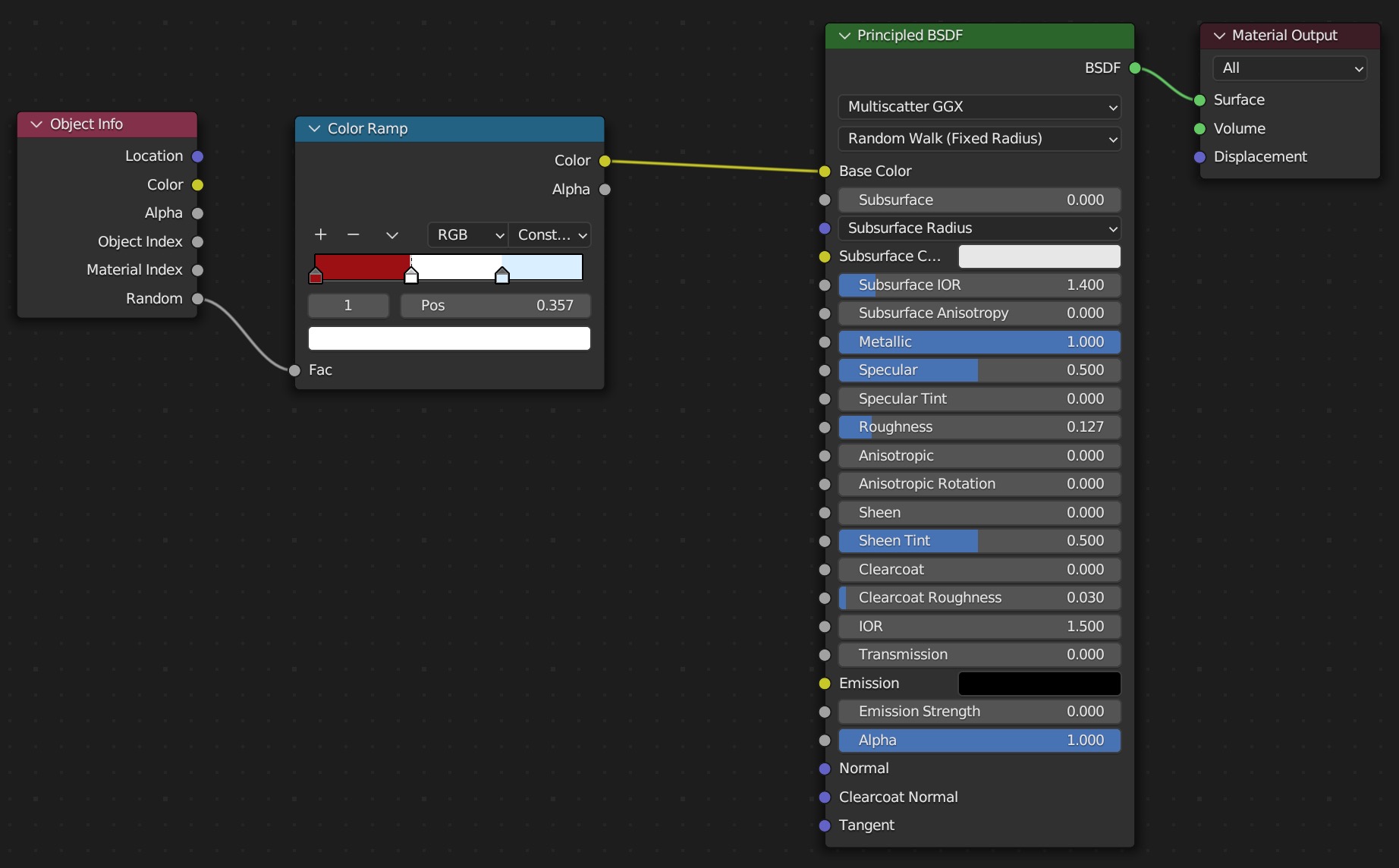Collapse the Object Info node
This screenshot has width=1399, height=868.
tap(36, 124)
